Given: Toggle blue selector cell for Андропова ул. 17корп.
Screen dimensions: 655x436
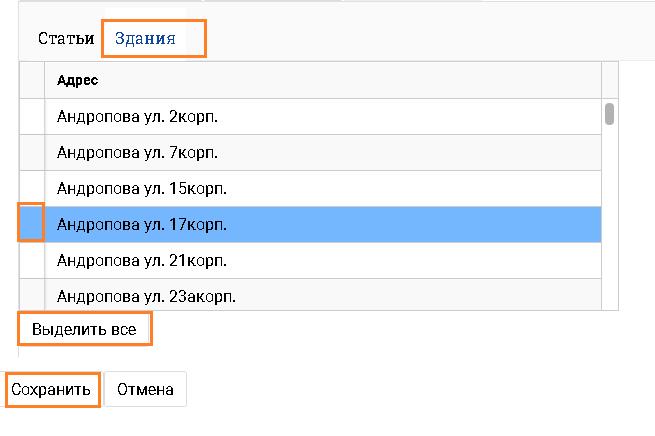Looking at the screenshot, I should point(32,222).
